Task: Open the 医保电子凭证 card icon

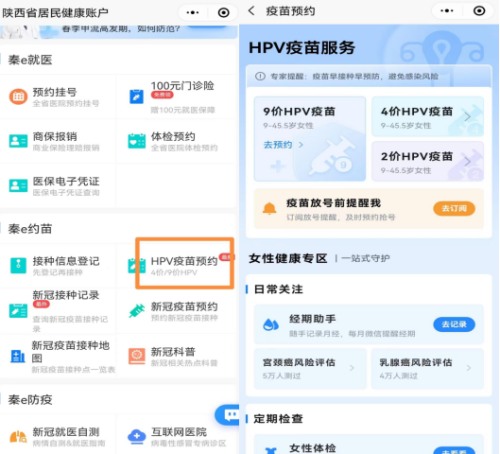Action: point(18,186)
